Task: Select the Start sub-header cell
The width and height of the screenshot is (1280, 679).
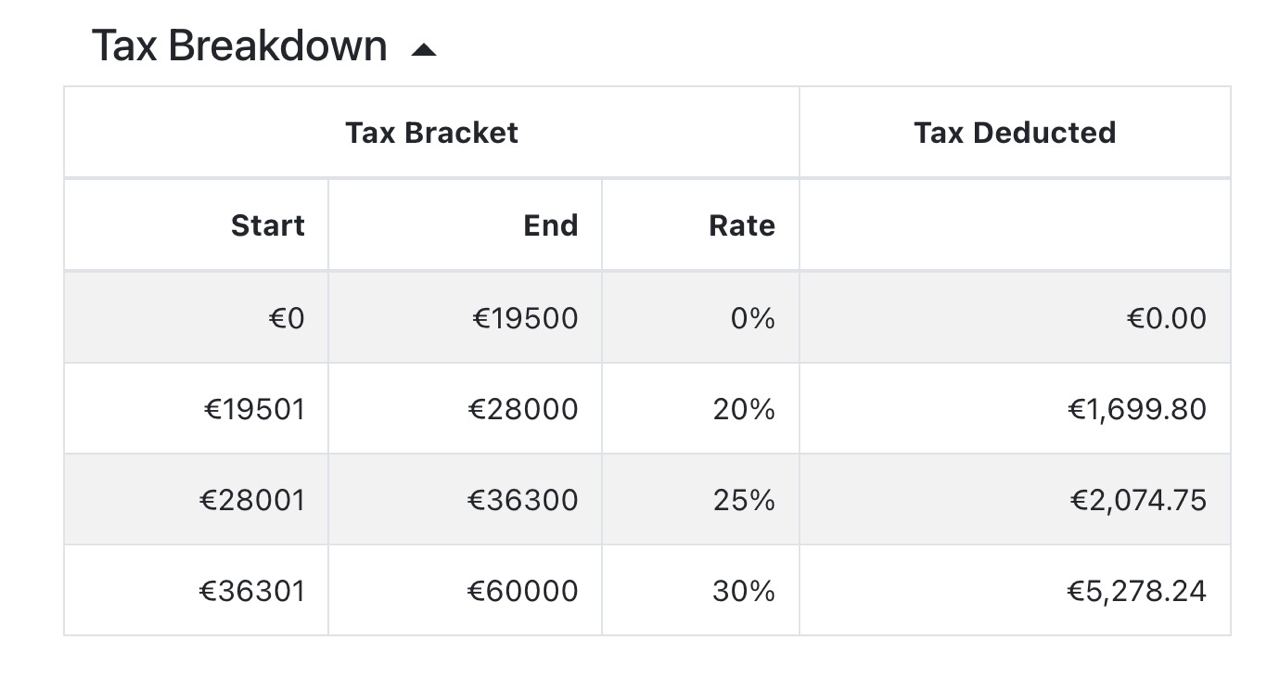Action: [267, 226]
